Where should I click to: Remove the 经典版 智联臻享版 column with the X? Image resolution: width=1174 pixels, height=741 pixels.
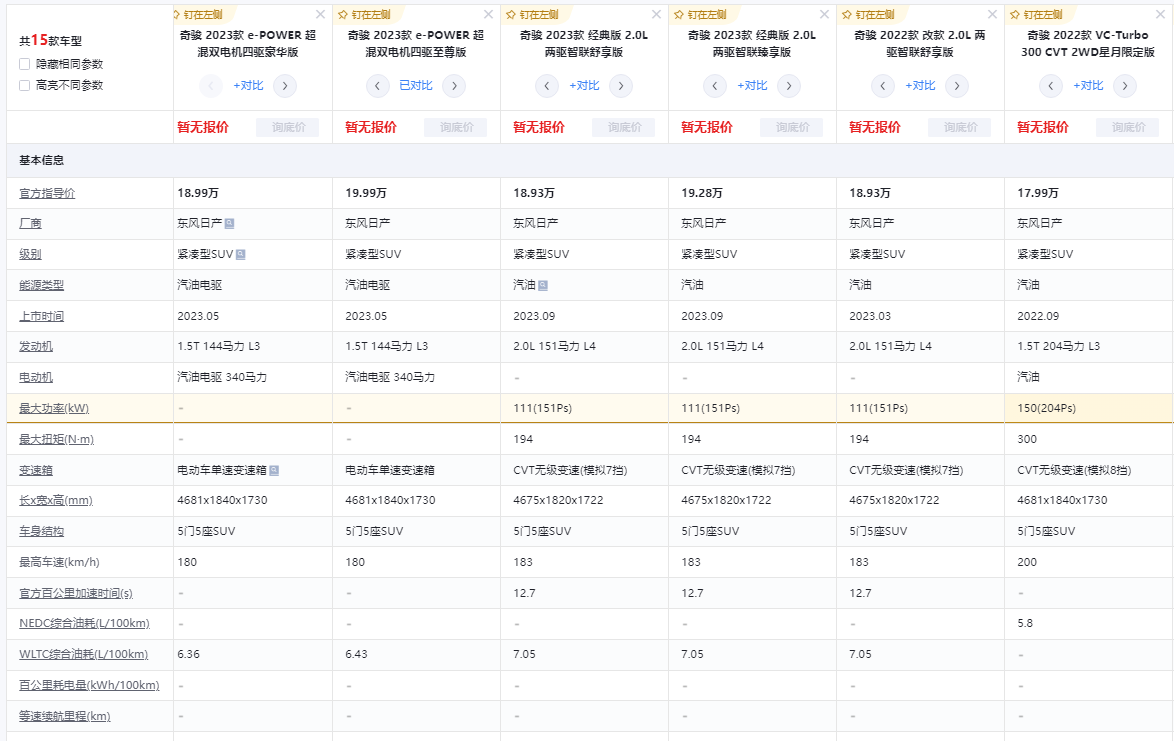(824, 14)
